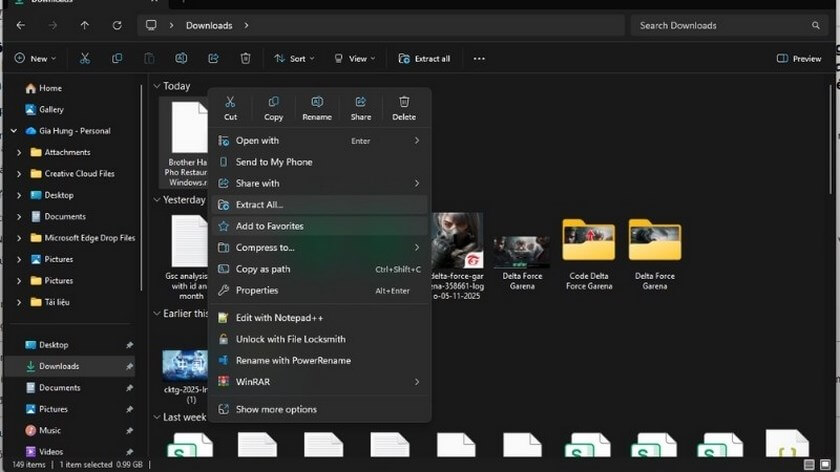840x472 pixels.
Task: Click the Copy icon in context menu
Action: (x=273, y=102)
